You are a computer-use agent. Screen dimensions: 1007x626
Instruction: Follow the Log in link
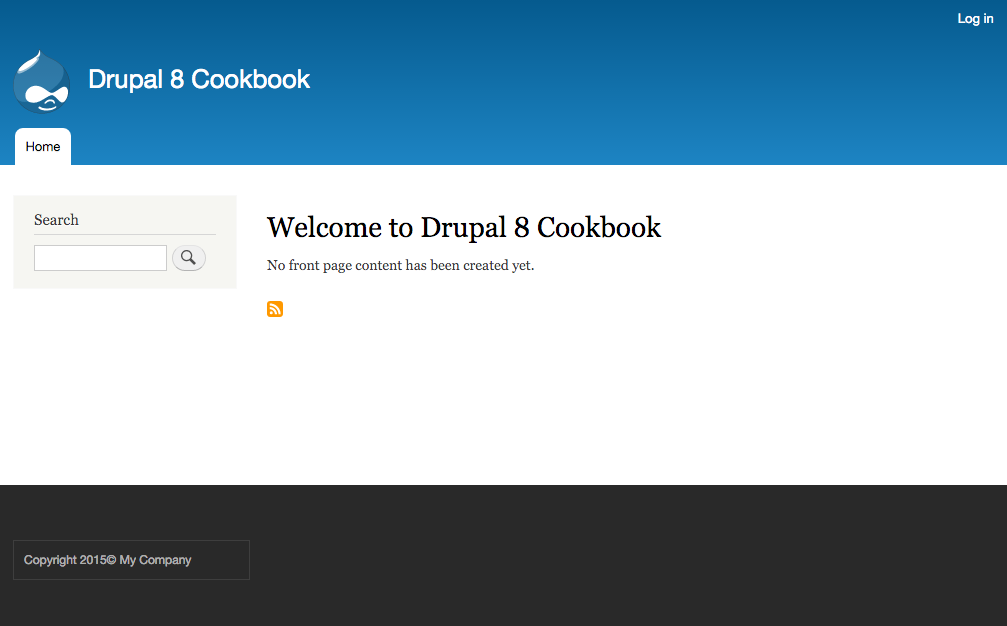pos(975,19)
